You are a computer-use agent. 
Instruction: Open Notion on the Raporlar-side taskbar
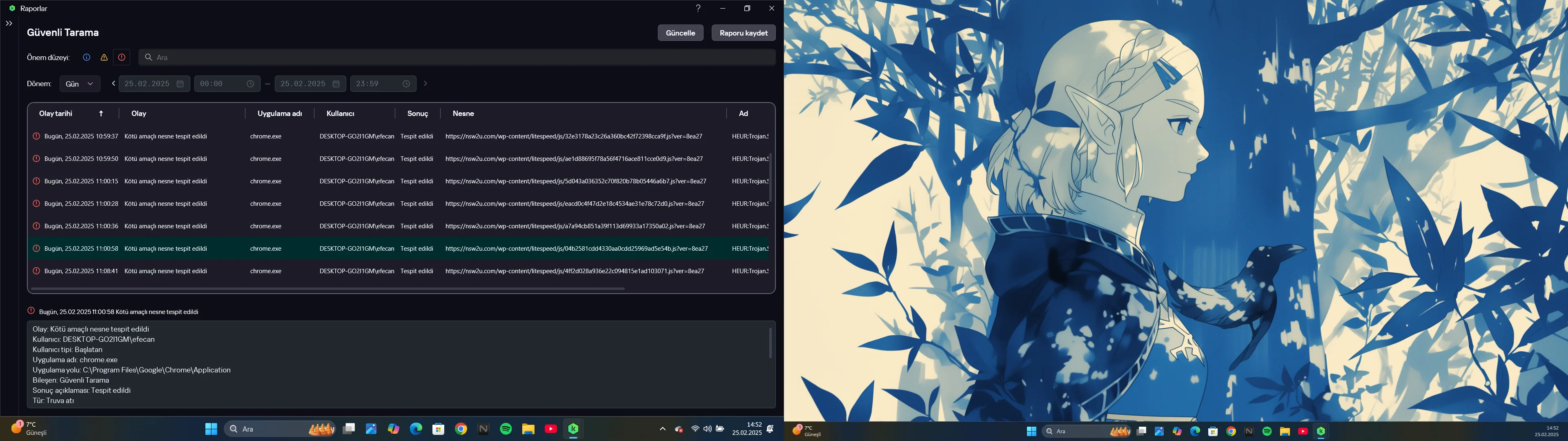483,429
